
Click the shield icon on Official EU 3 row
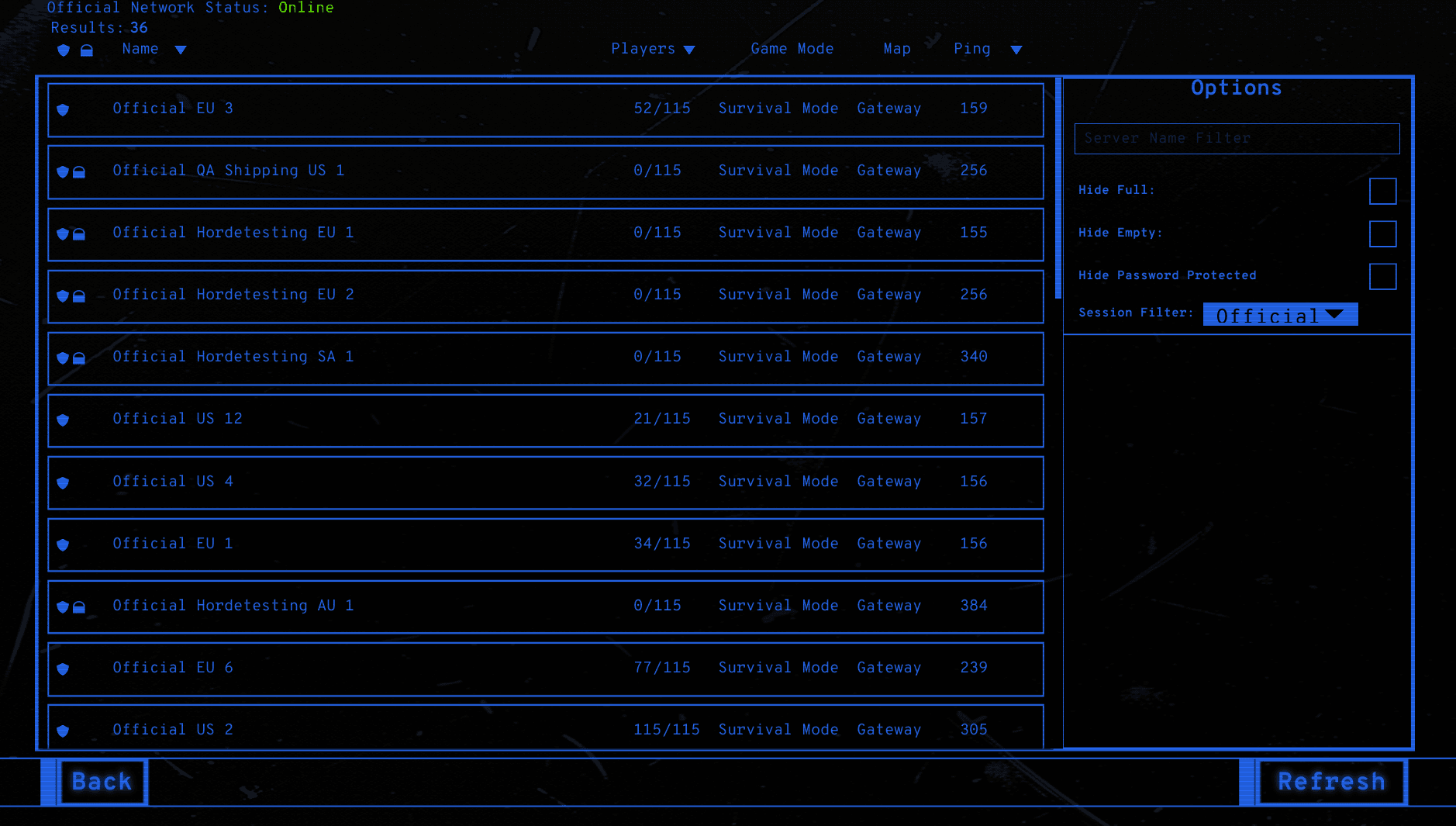coord(63,110)
